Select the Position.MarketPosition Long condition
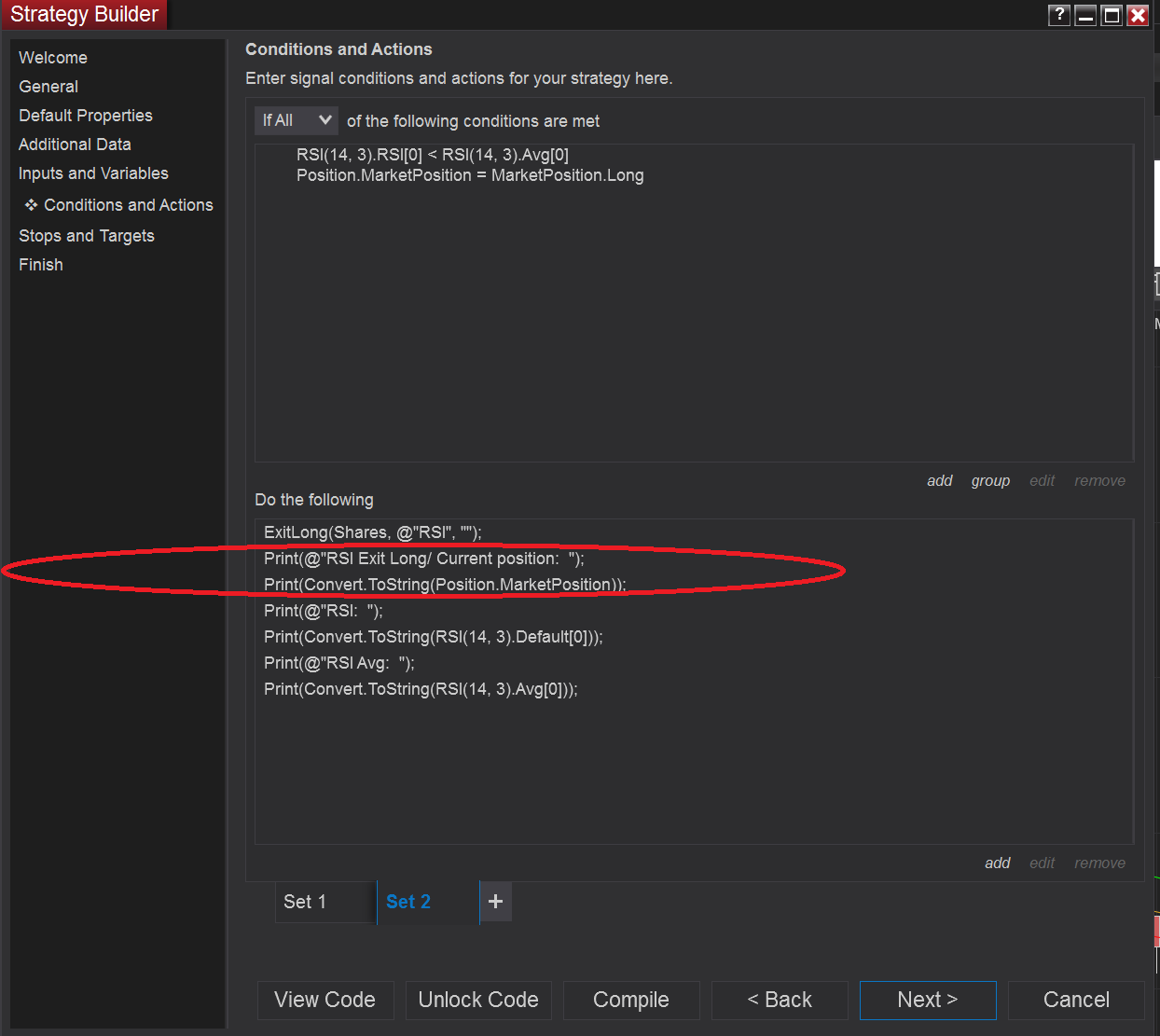 [x=470, y=175]
